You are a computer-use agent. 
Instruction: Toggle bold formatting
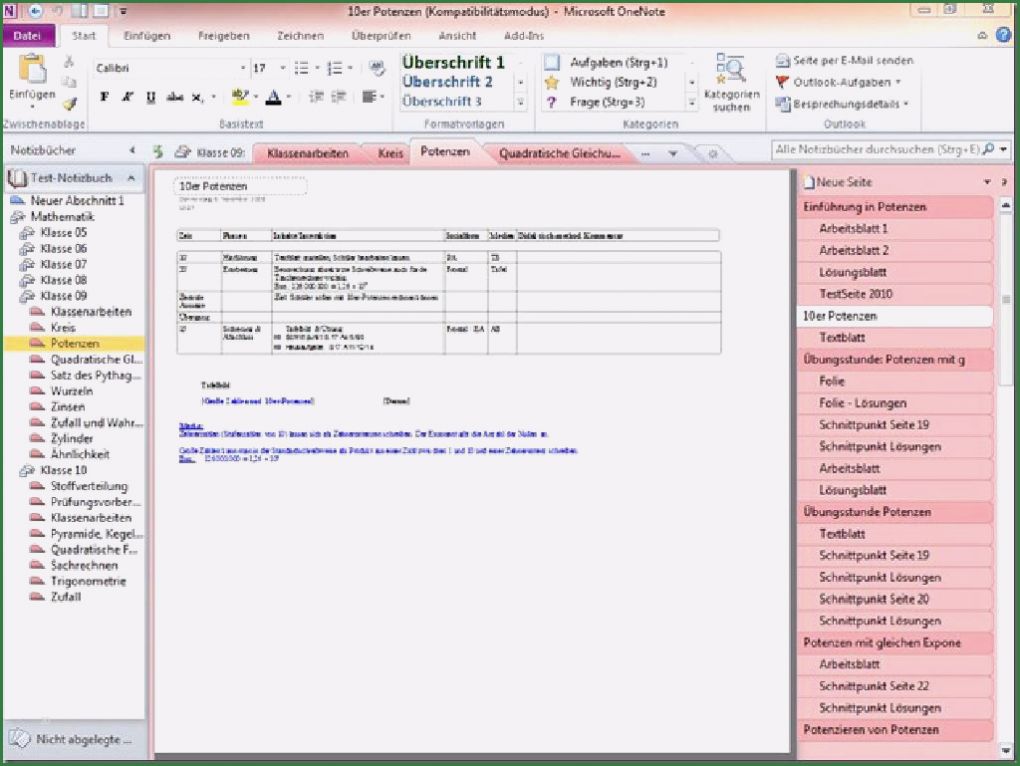[104, 97]
